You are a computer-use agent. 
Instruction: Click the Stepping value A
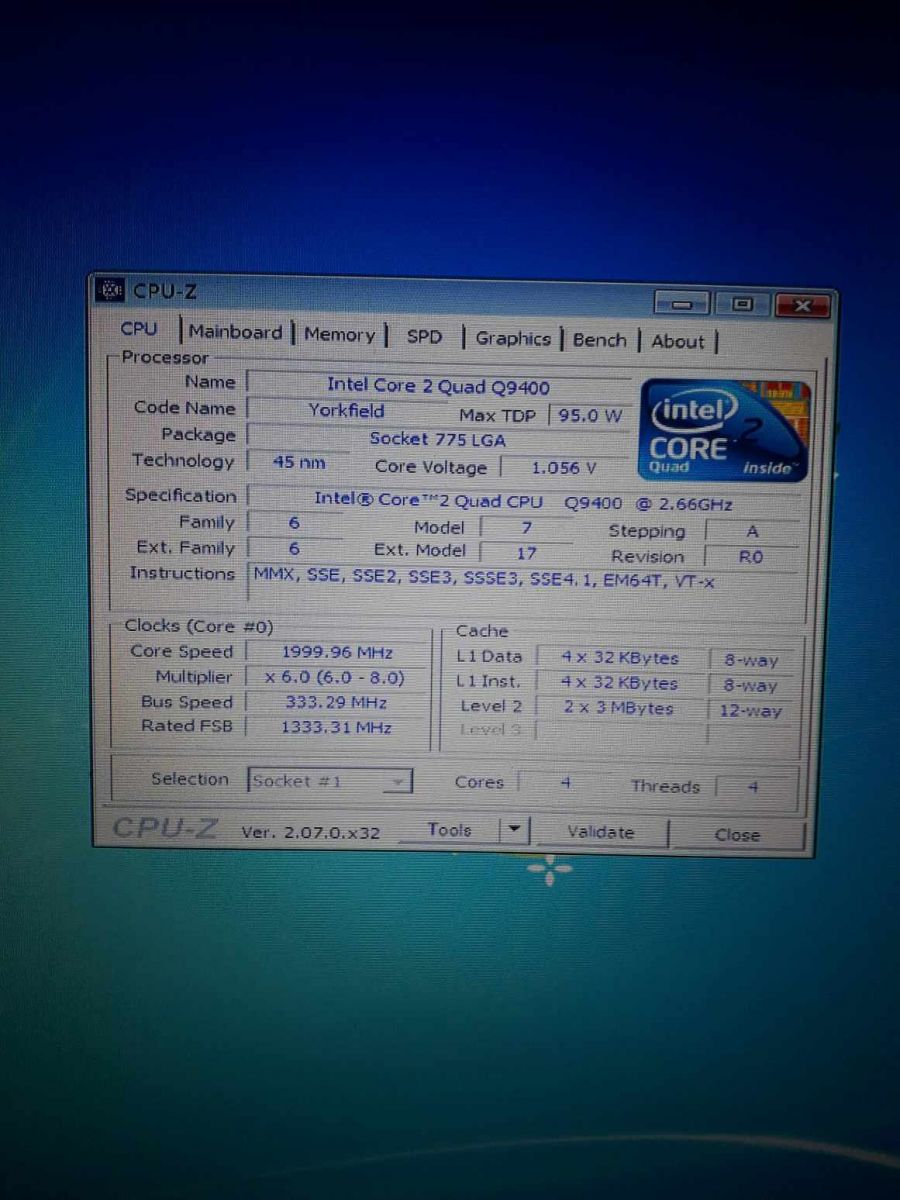[753, 532]
